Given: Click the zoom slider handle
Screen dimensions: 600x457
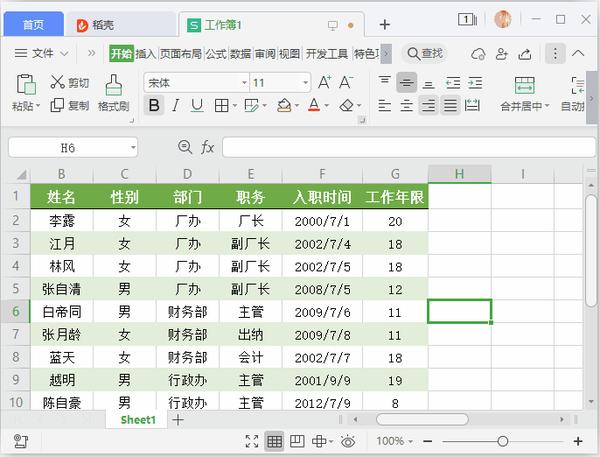Looking at the screenshot, I should tap(503, 442).
